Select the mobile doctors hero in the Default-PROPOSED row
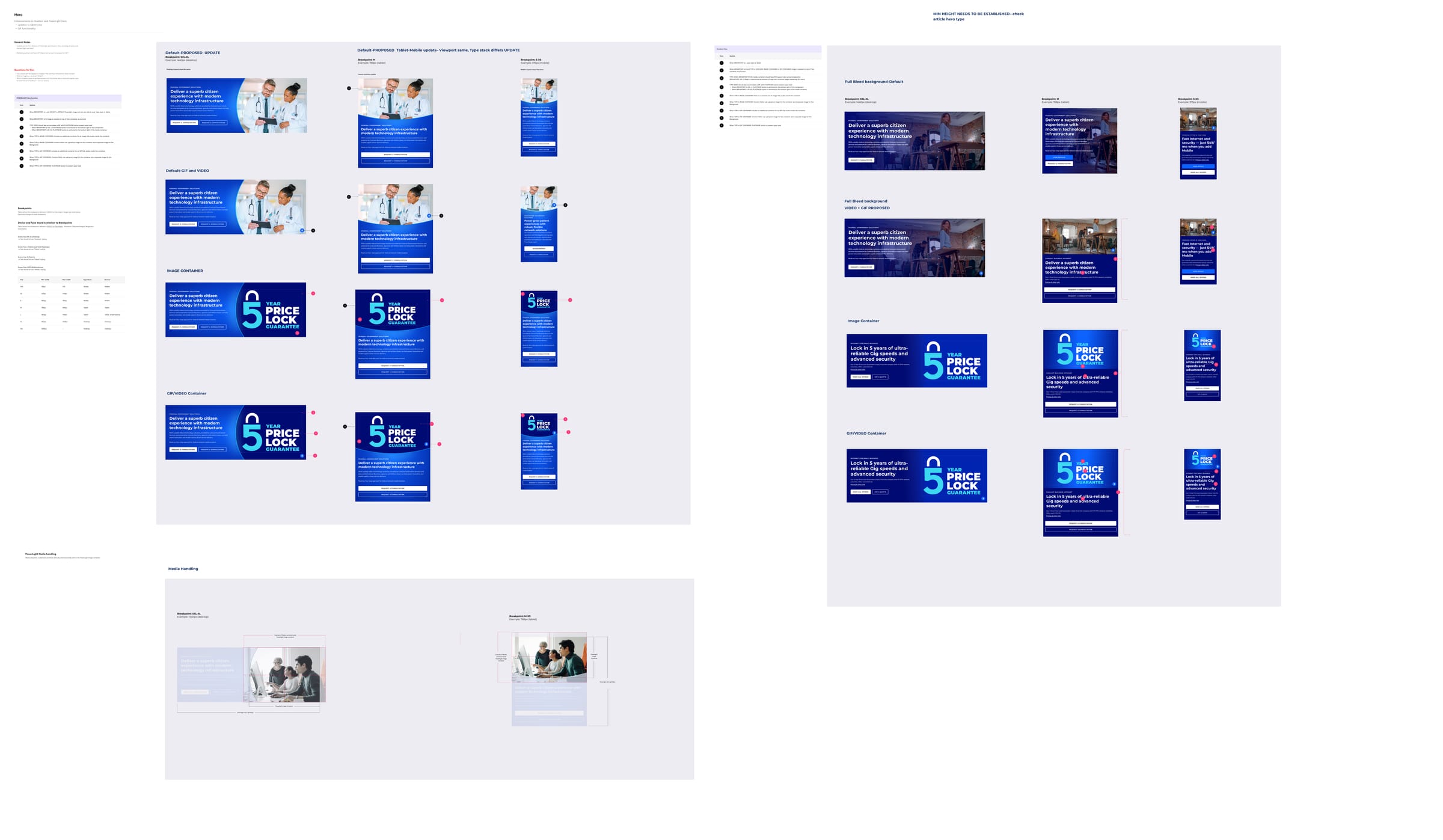The image size is (1443, 840). tap(539, 117)
